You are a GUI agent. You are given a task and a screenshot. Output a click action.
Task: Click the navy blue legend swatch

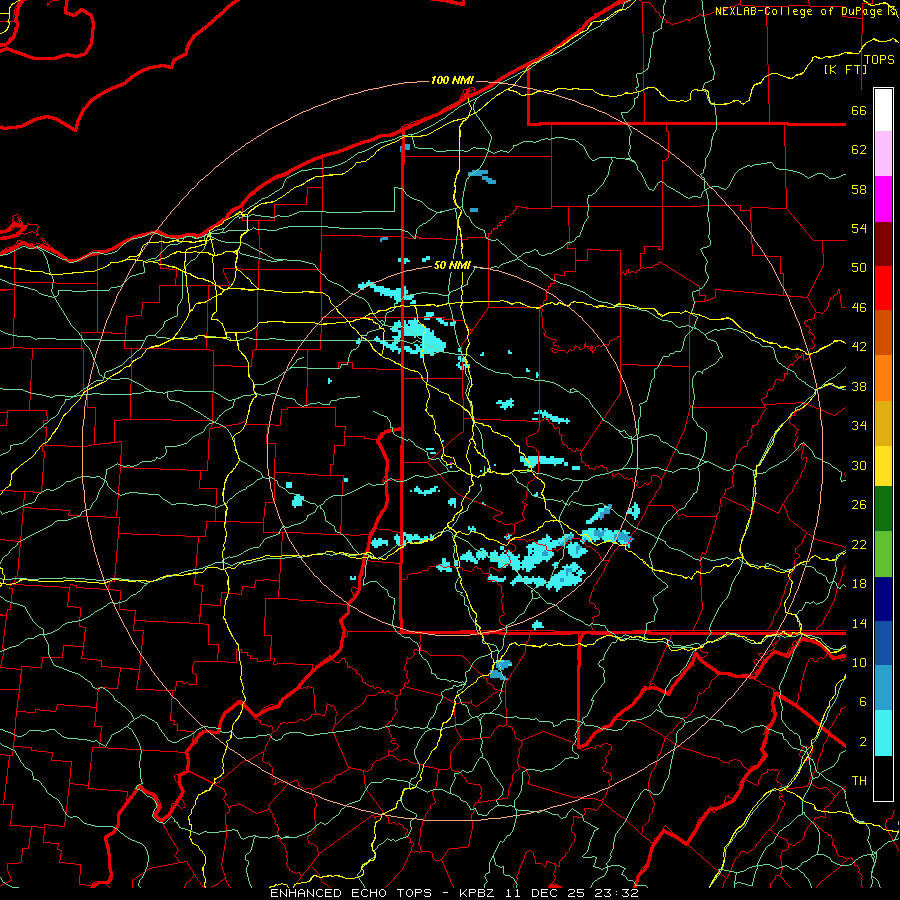(x=883, y=599)
